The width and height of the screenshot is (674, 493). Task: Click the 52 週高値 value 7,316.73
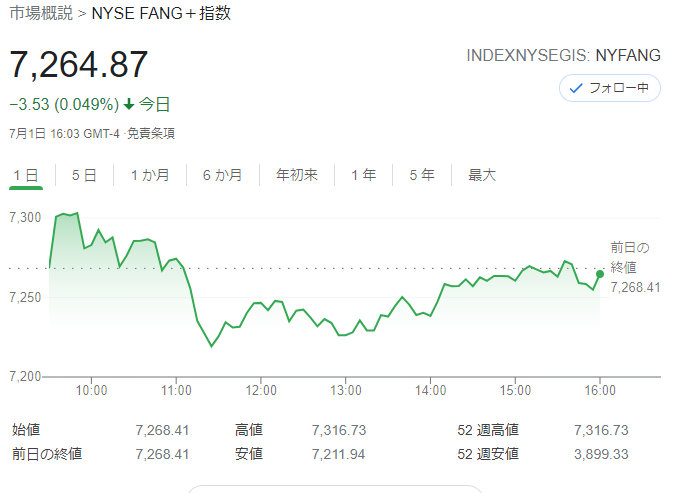tap(601, 430)
